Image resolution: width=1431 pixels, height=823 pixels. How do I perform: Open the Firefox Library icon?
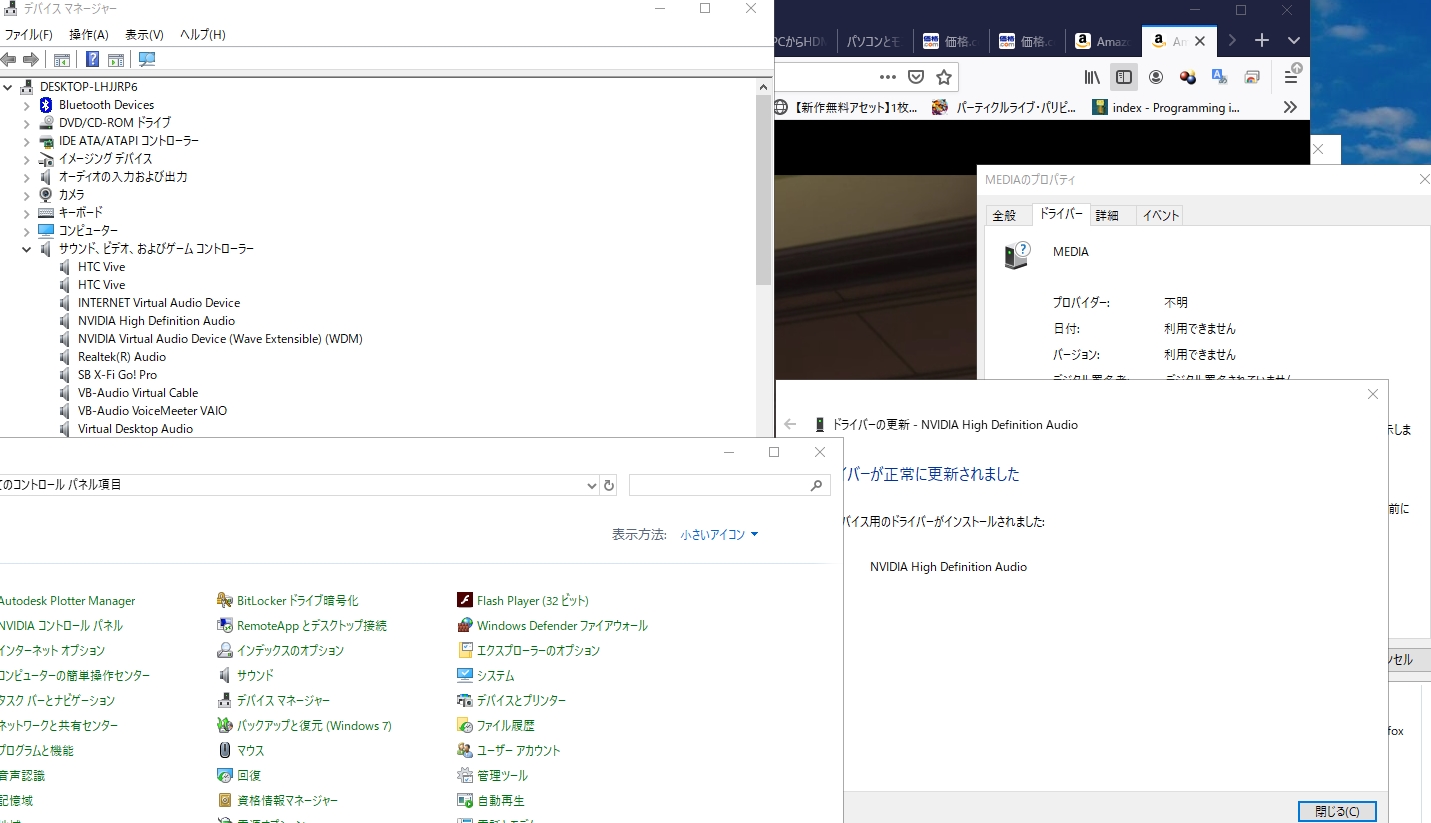click(1092, 77)
